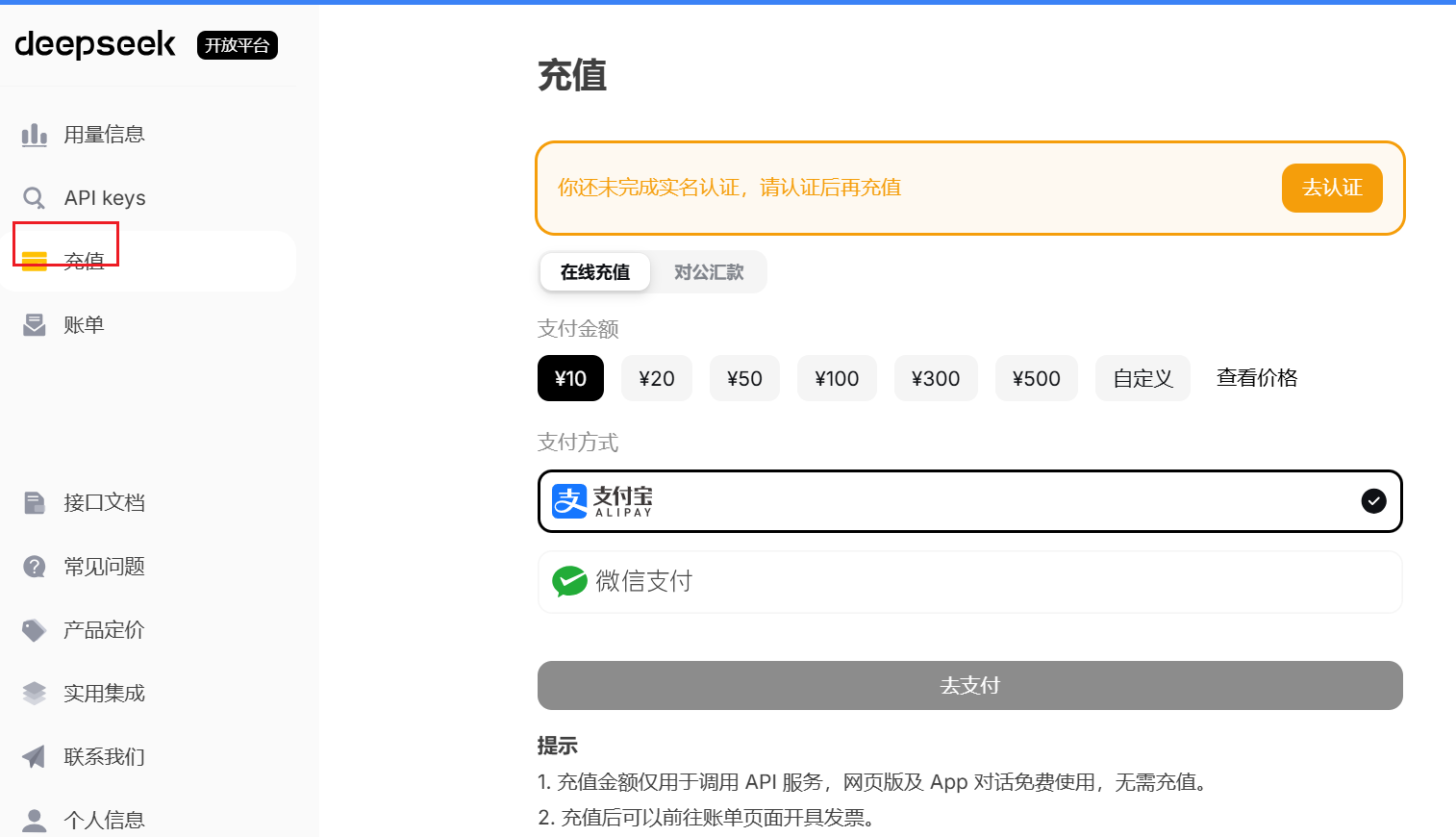1456x837 pixels.
Task: Click the personal info person icon
Action: (35, 821)
